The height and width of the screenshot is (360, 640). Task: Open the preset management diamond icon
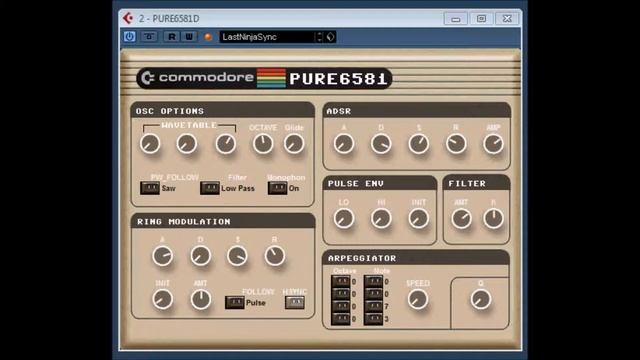330,37
